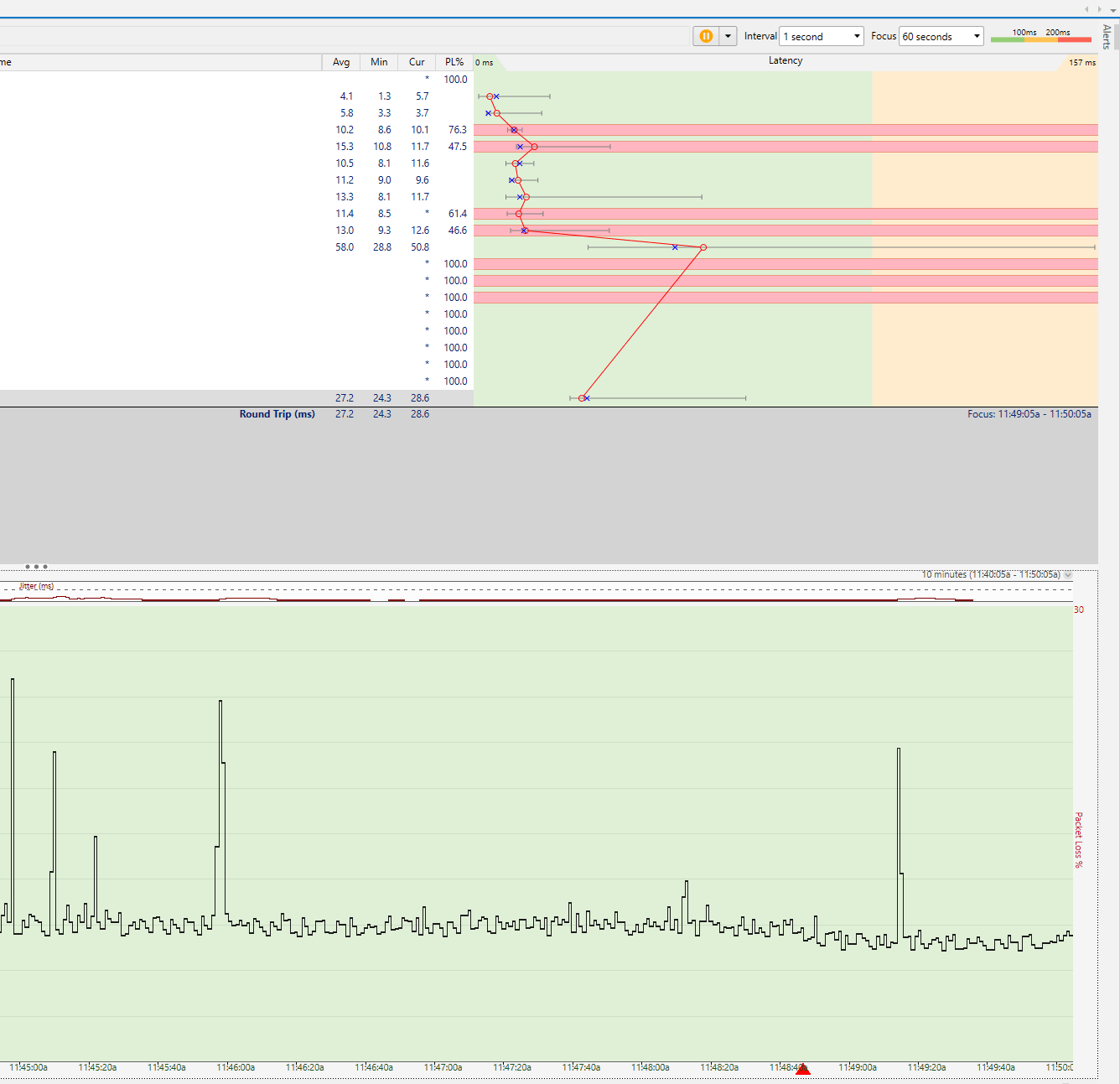Click the Packet Loss % axis label

click(x=1079, y=840)
